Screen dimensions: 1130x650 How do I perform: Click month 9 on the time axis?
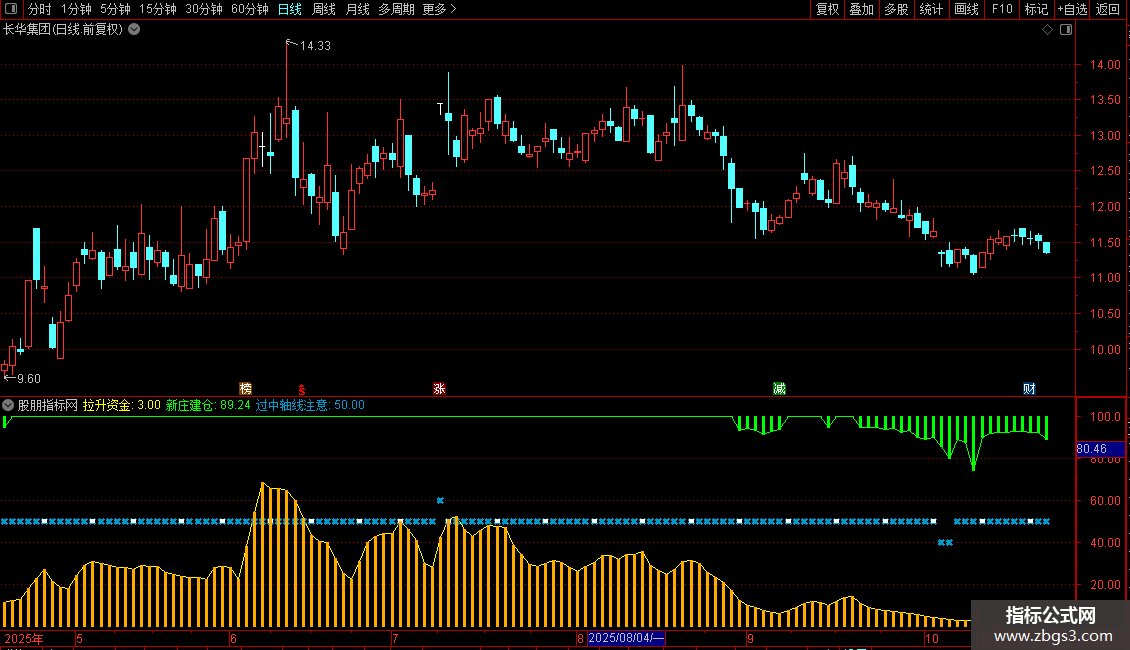[x=750, y=638]
